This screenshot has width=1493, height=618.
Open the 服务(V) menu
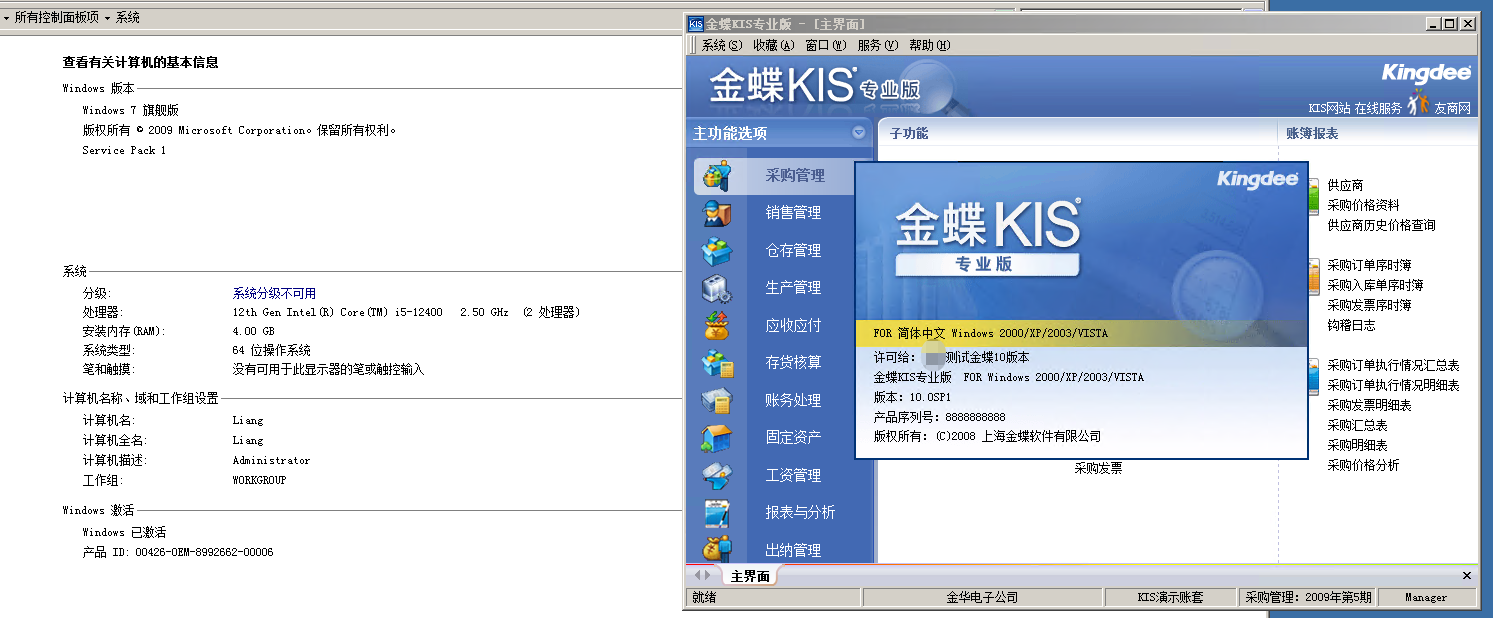click(x=877, y=45)
